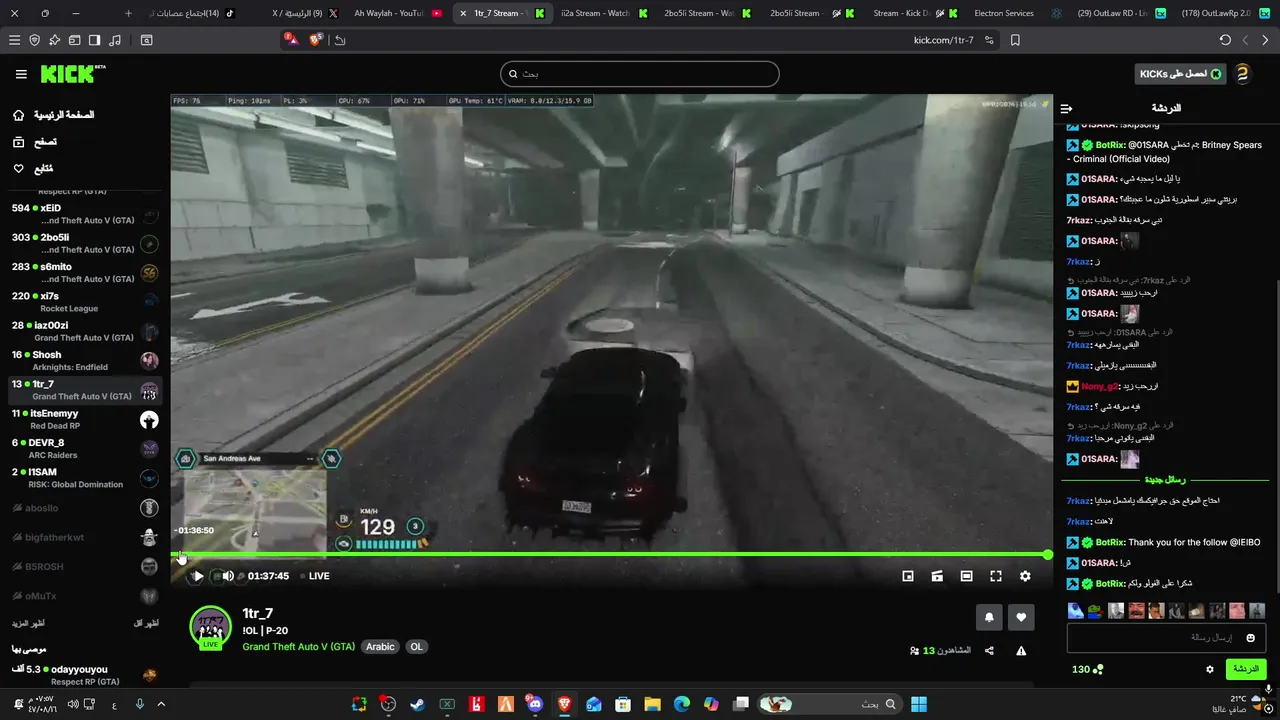Open the video player settings gear
This screenshot has width=1280, height=720.
click(x=1025, y=576)
